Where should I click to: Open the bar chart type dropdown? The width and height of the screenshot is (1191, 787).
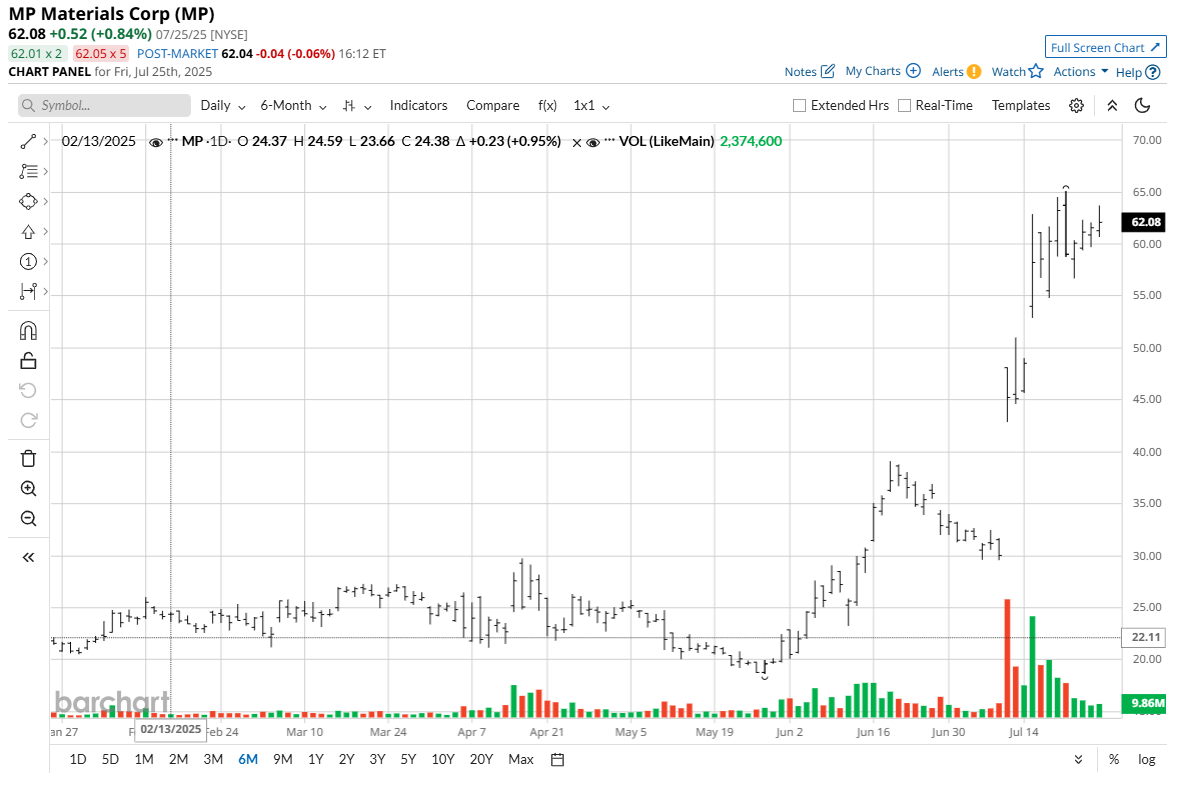(x=357, y=106)
